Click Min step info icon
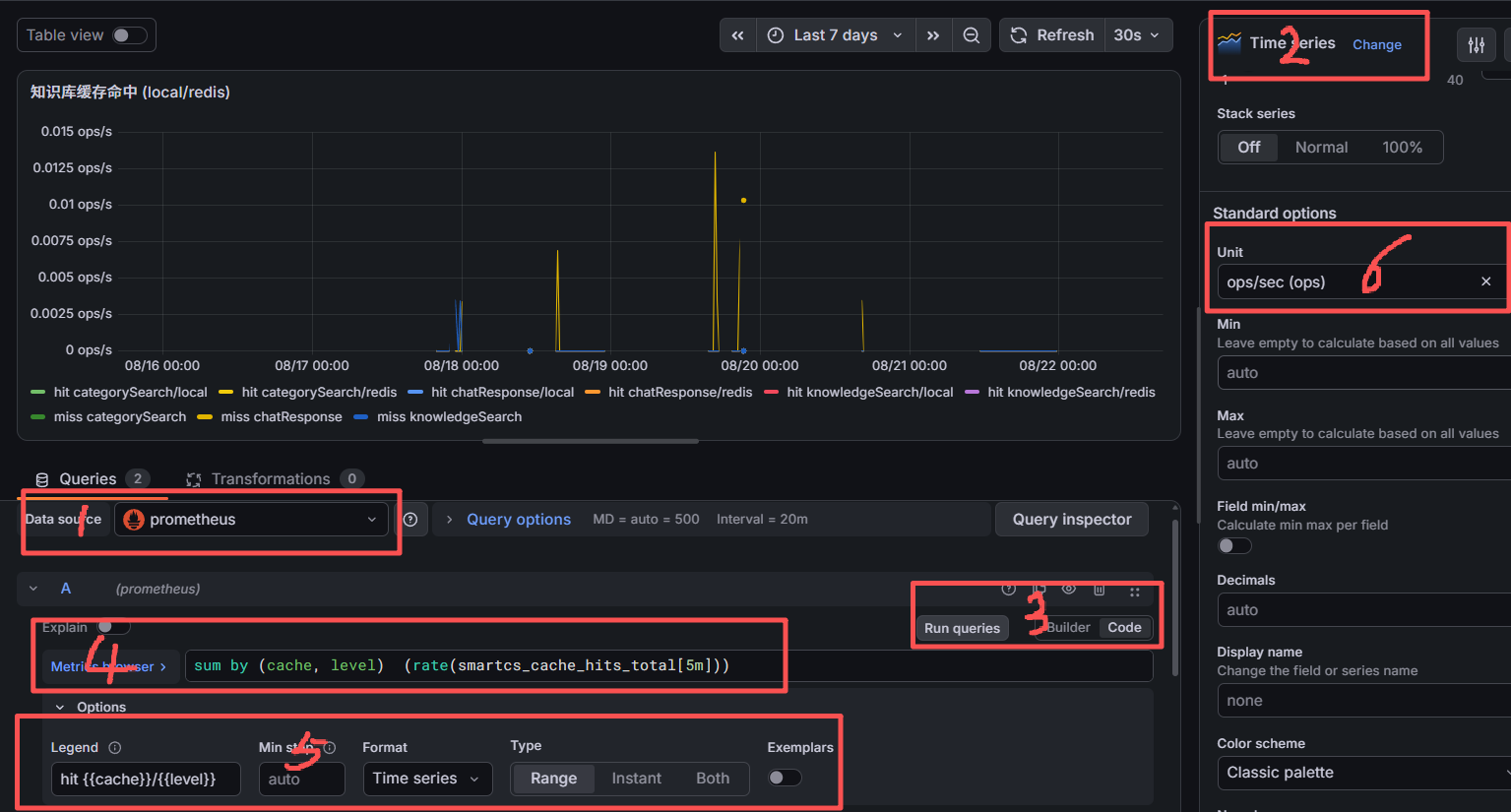Screen dimensions: 1511x812 pyautogui.click(x=330, y=748)
